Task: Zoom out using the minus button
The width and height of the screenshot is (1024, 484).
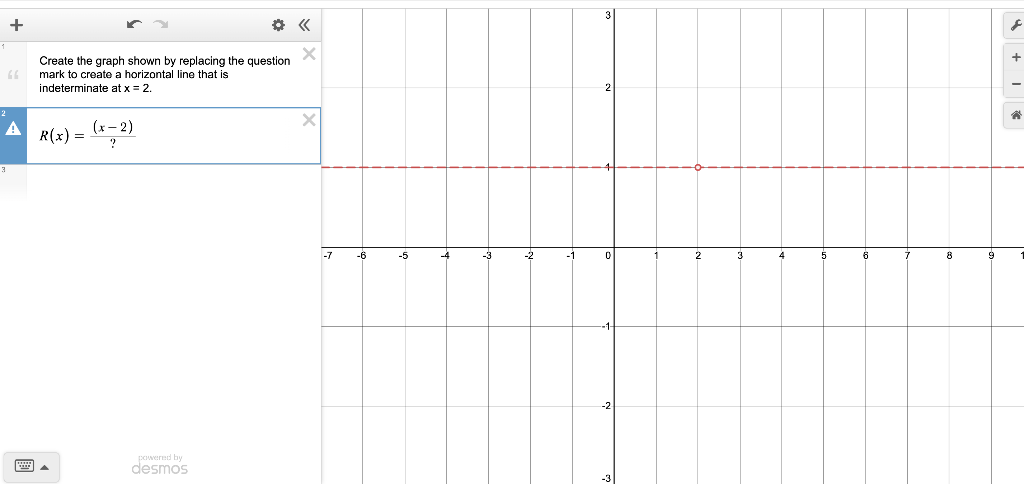Action: [x=1016, y=84]
